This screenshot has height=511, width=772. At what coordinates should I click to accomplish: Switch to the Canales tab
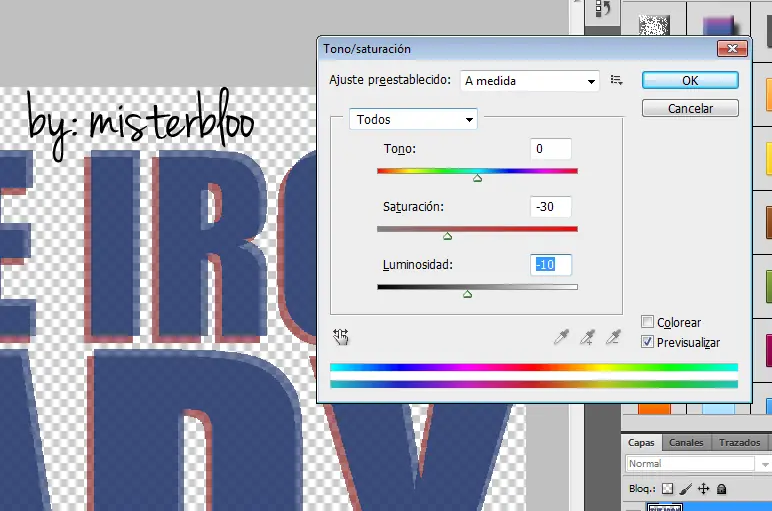(x=686, y=443)
